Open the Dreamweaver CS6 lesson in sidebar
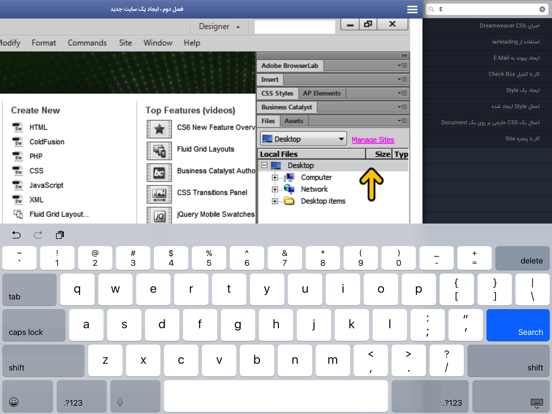This screenshot has width=552, height=414. tap(488, 26)
